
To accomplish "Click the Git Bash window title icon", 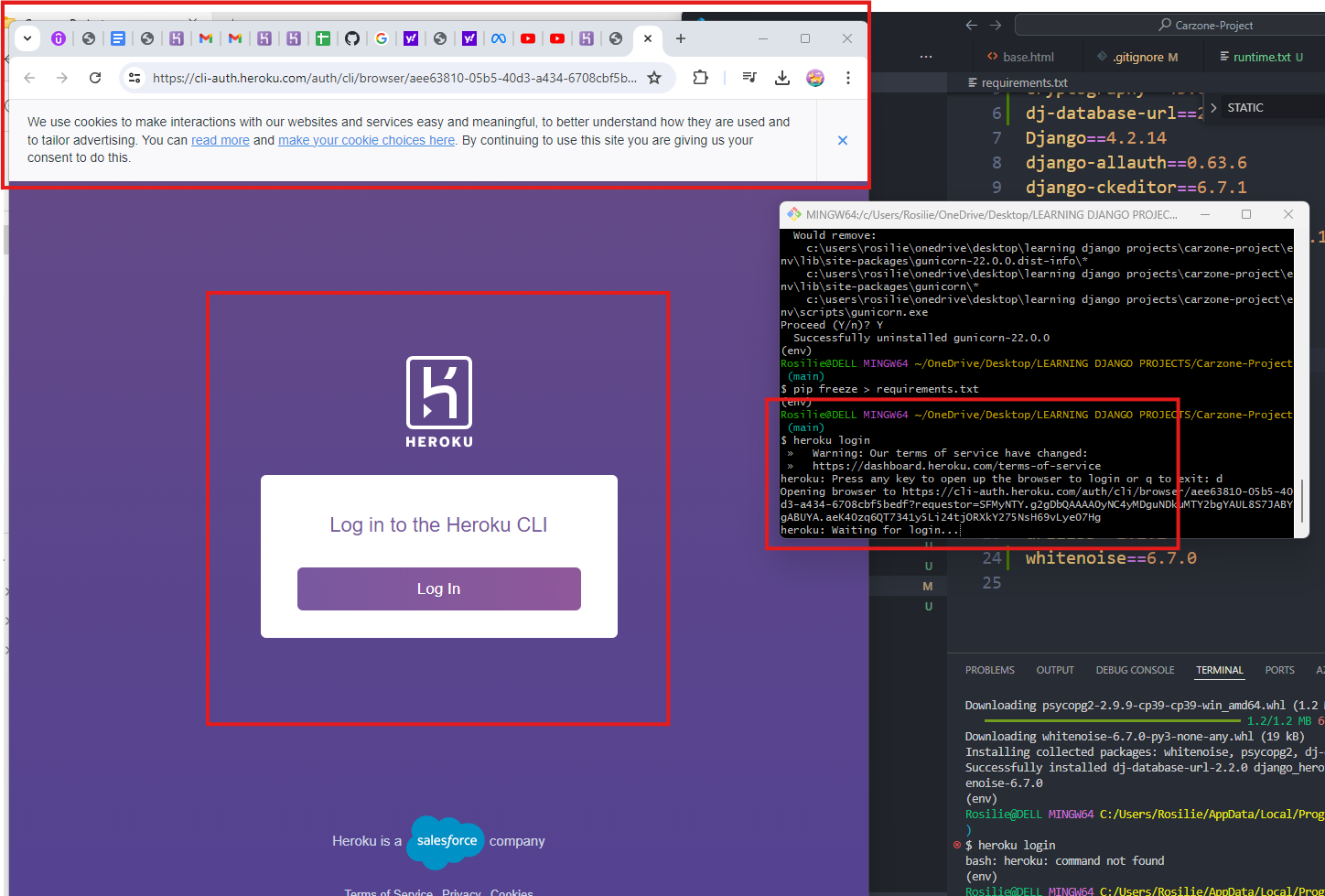I will tap(794, 214).
